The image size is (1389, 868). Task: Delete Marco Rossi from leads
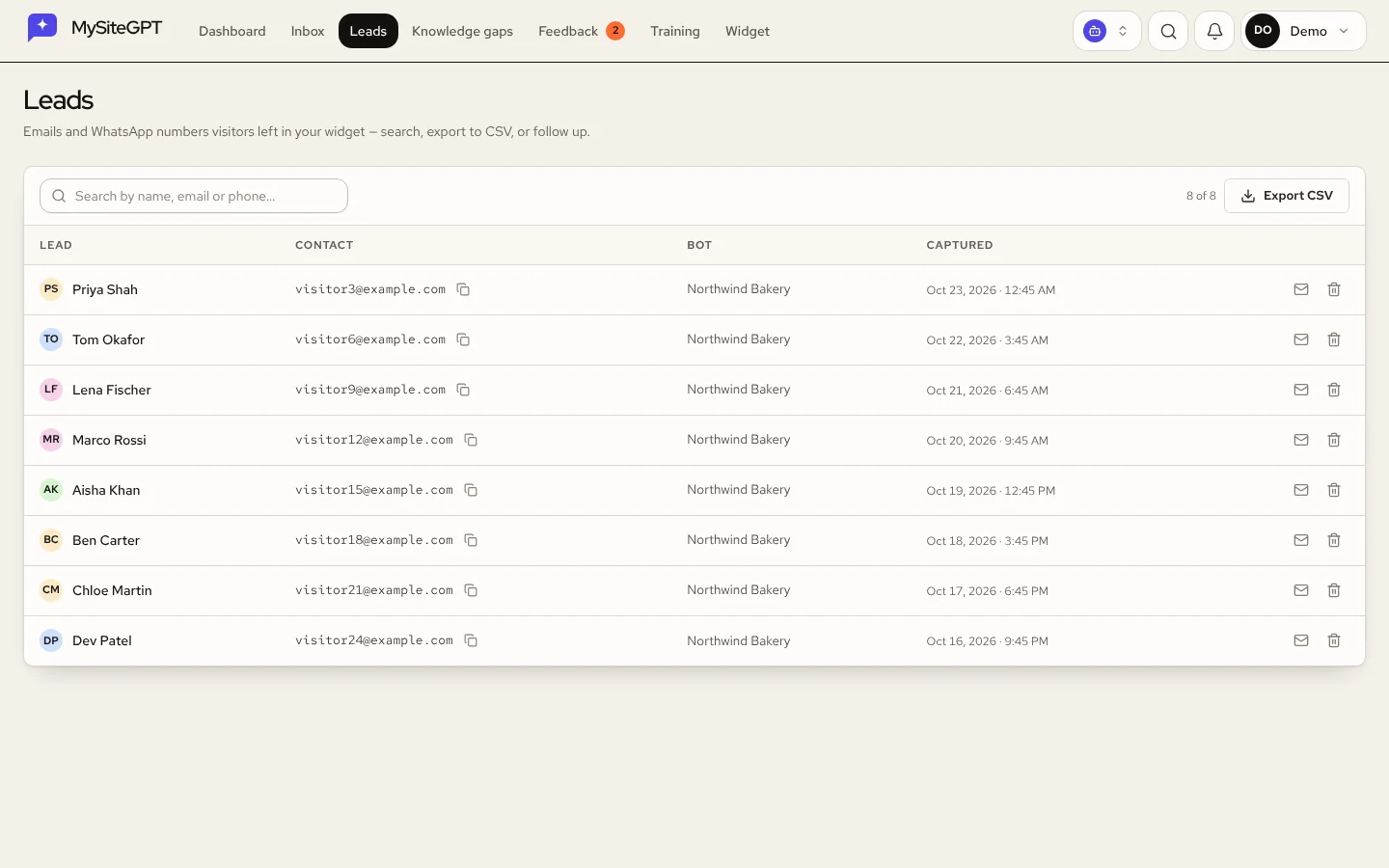pos(1334,440)
